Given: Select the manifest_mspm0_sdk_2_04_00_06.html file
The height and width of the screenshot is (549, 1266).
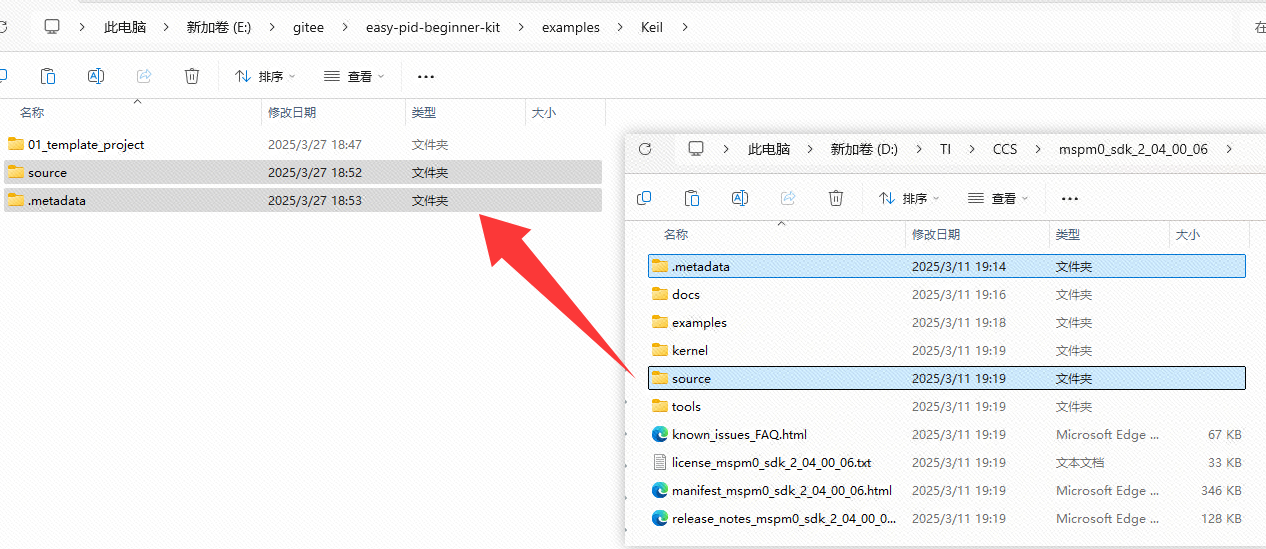Looking at the screenshot, I should (x=947, y=491).
